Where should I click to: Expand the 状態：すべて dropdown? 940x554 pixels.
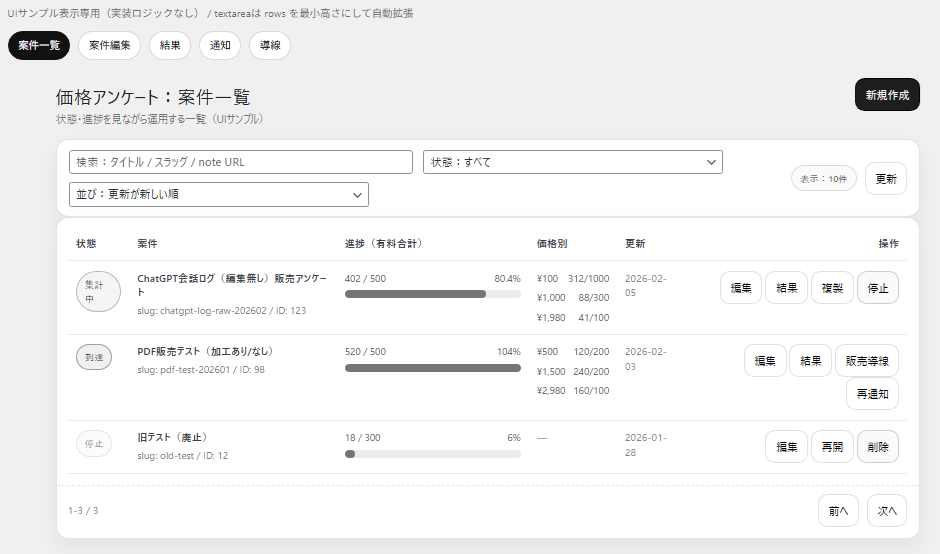tap(572, 162)
